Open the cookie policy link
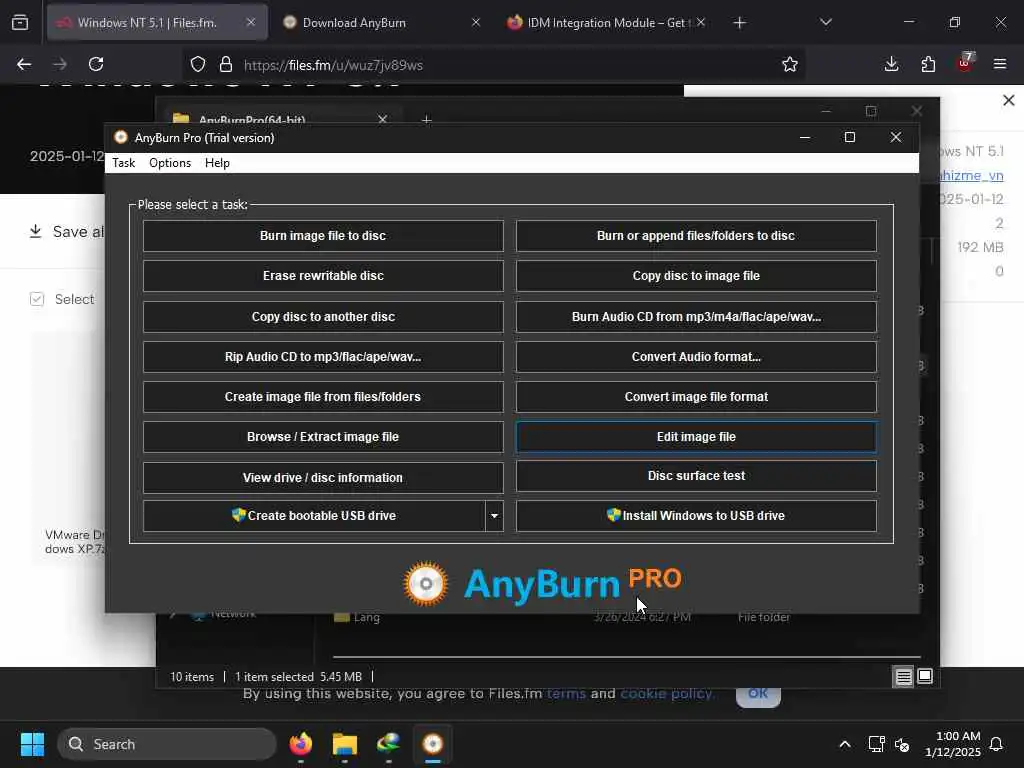The image size is (1024, 768). 667,694
